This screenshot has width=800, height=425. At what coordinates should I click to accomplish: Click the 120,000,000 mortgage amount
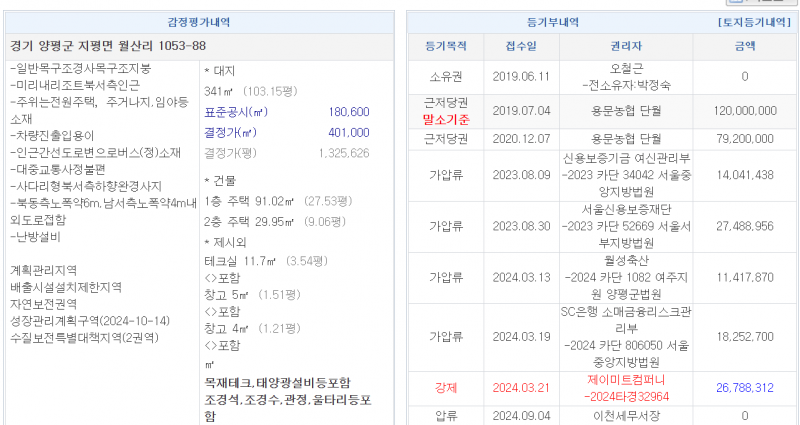click(x=745, y=111)
